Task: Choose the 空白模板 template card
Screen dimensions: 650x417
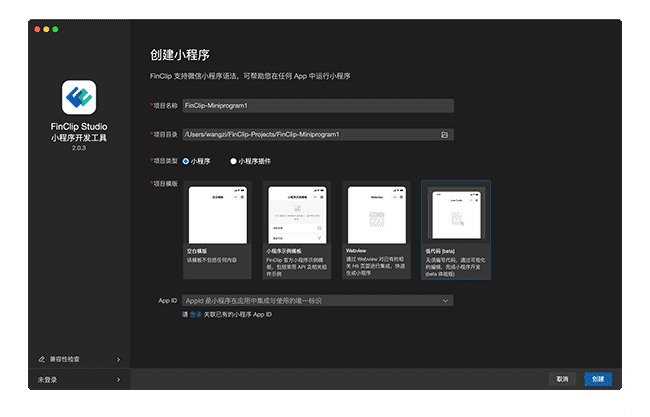Action: (x=217, y=230)
